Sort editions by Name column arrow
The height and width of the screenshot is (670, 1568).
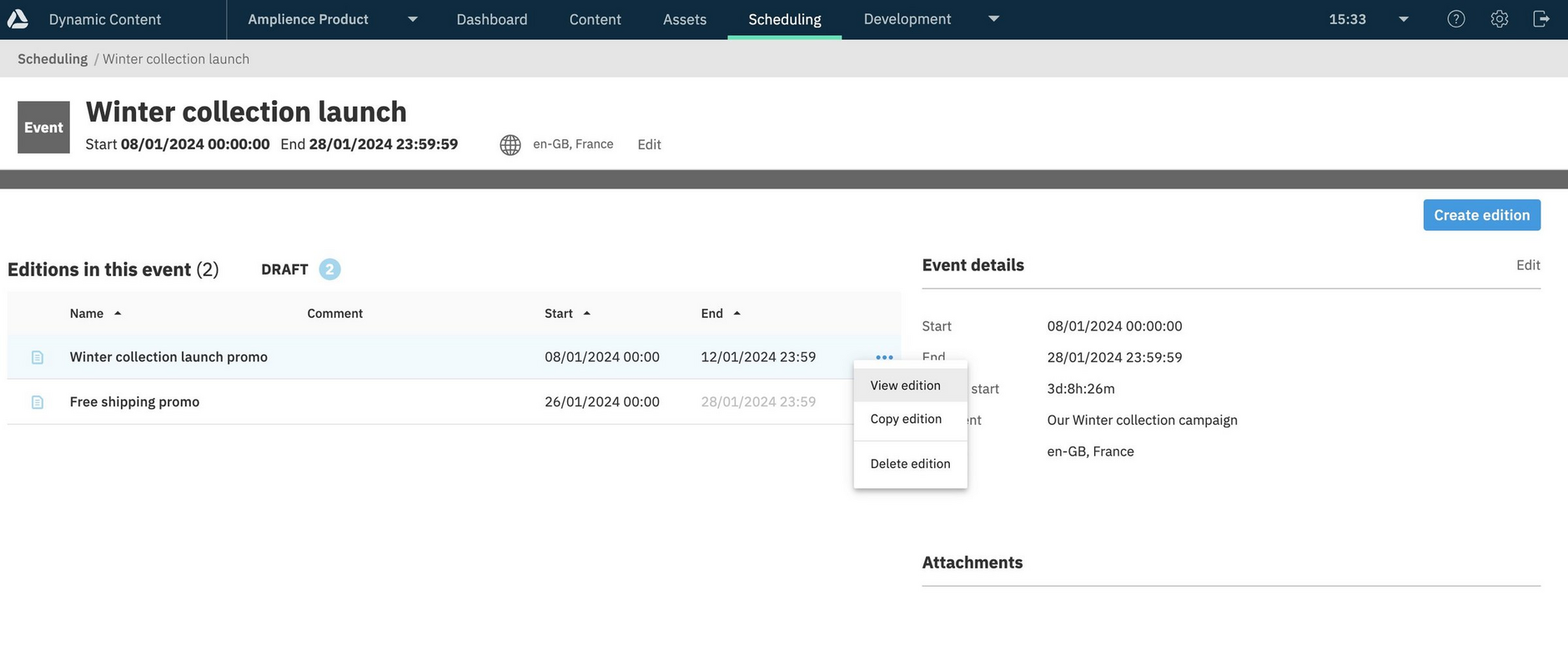[x=118, y=314]
